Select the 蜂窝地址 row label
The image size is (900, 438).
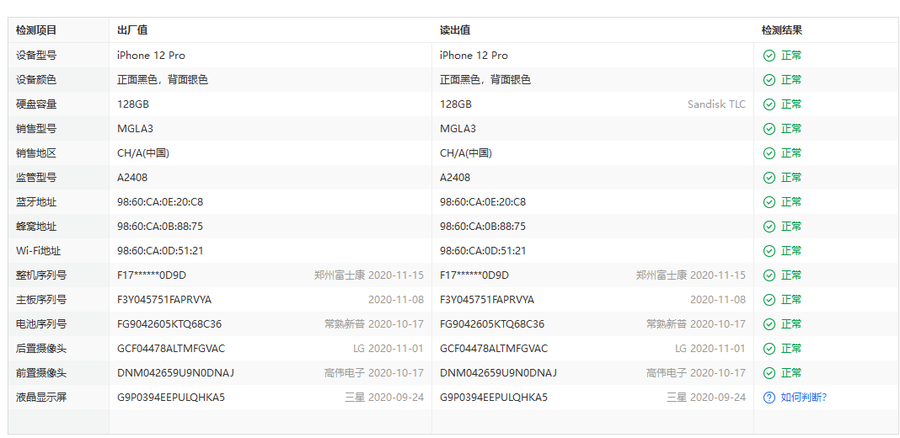point(36,226)
